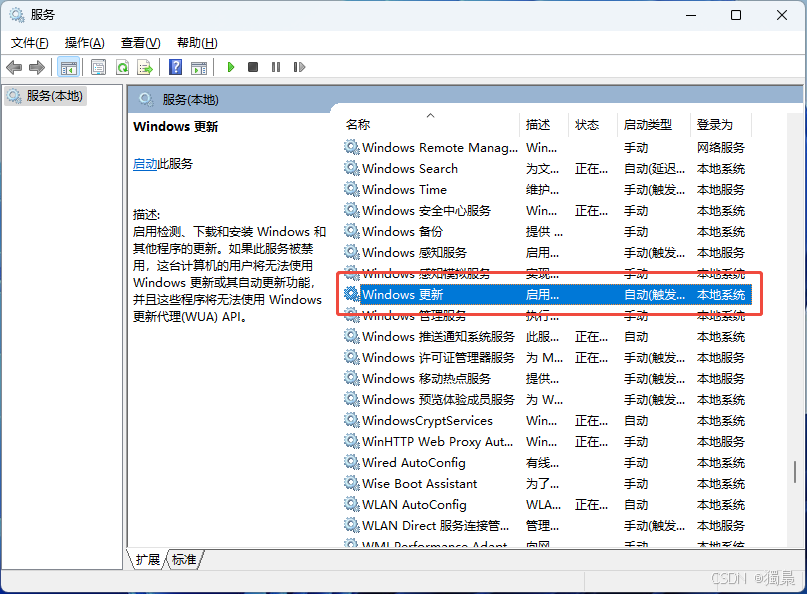Click 自动(延迟... startup type of Windows Search
The width and height of the screenshot is (807, 594).
(655, 169)
